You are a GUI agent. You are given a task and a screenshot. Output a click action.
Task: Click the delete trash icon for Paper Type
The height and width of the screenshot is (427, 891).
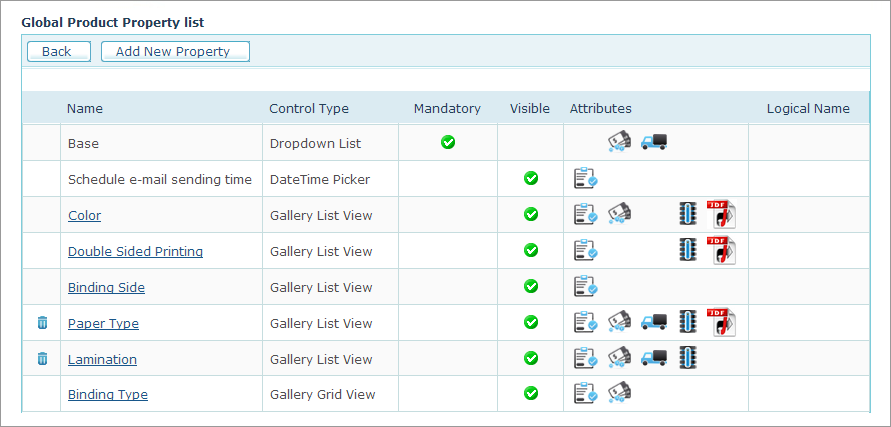coord(42,323)
